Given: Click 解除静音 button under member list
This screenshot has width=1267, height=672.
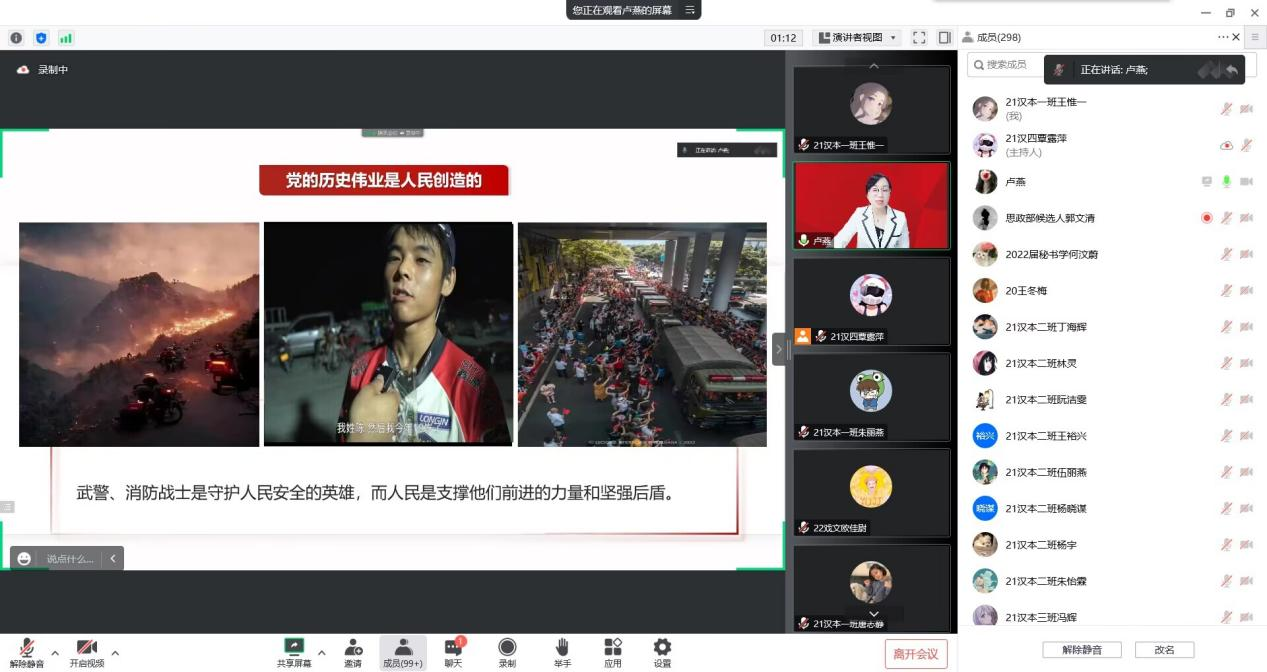Looking at the screenshot, I should click(1082, 649).
